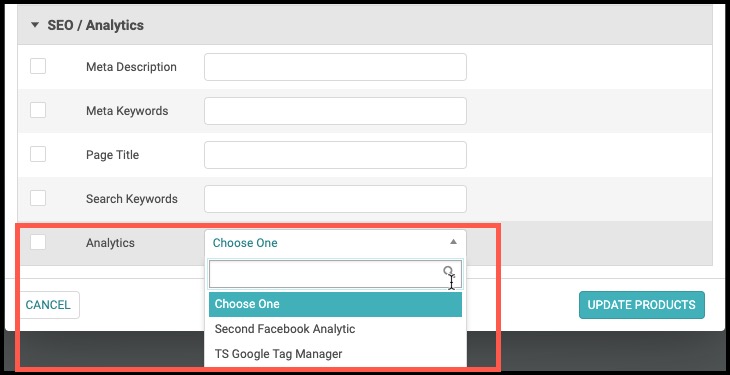The height and width of the screenshot is (375, 730).
Task: Select Second Facebook Analytic option
Action: (335, 329)
